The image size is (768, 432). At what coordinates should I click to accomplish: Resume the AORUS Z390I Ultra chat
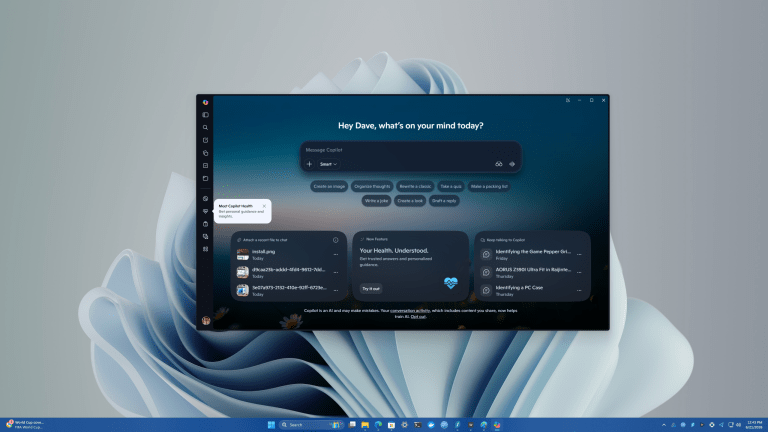527,272
